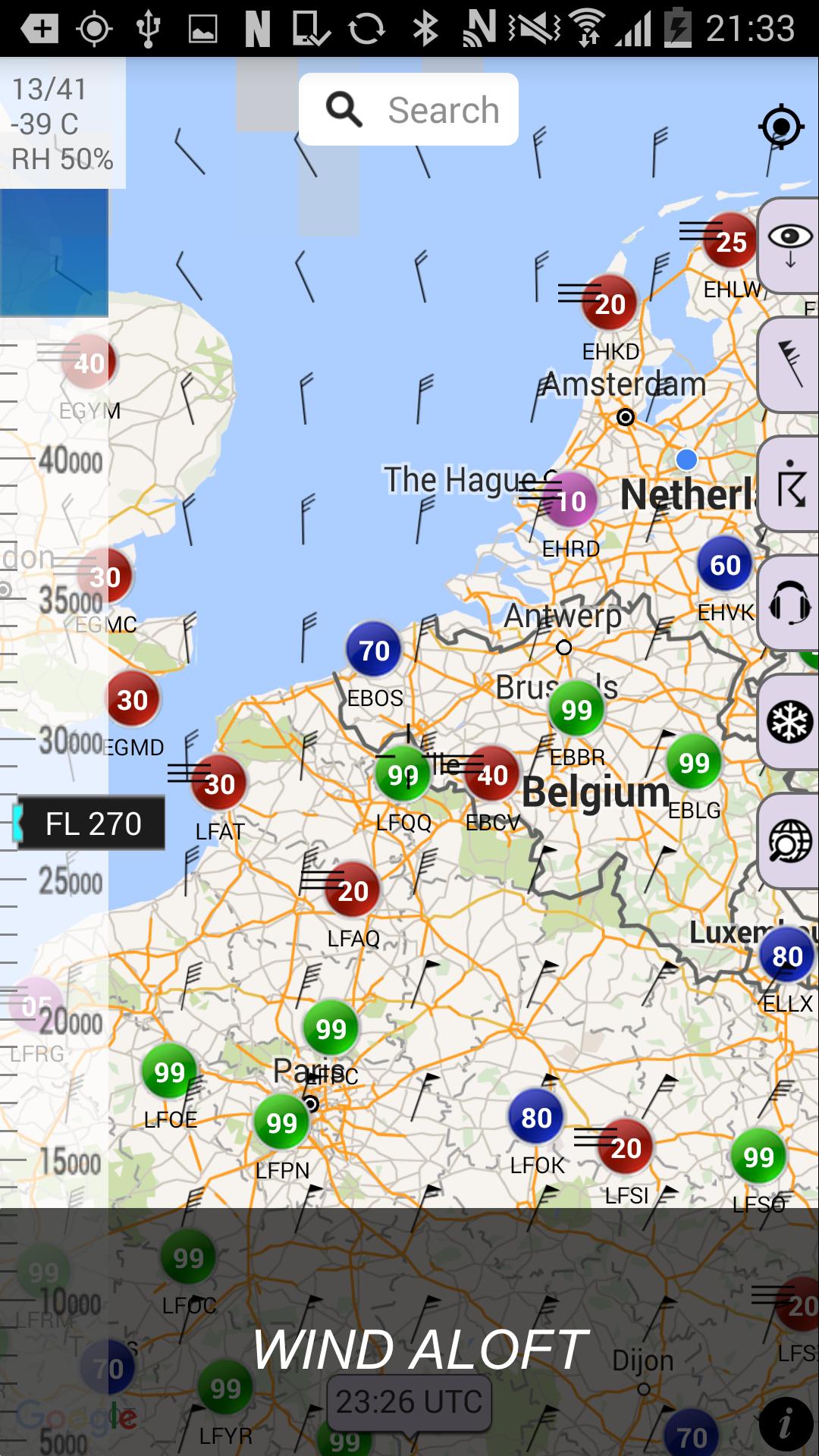Tap the EHRD purple marker 10
Screen dimensions: 819x1456
pyautogui.click(x=570, y=500)
